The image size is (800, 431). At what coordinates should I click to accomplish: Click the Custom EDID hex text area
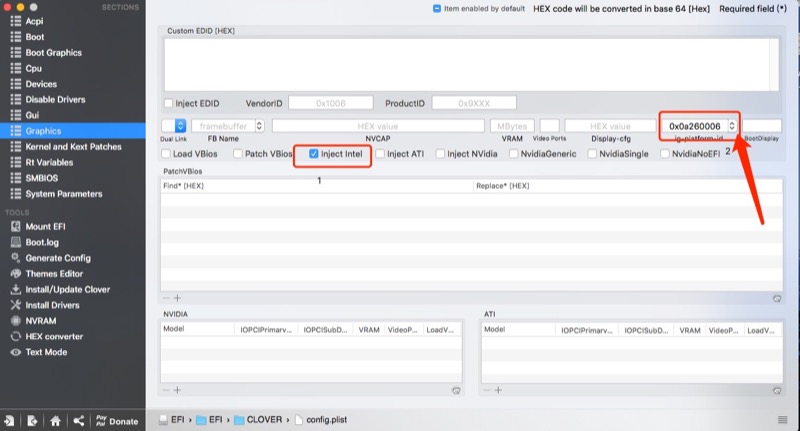468,63
